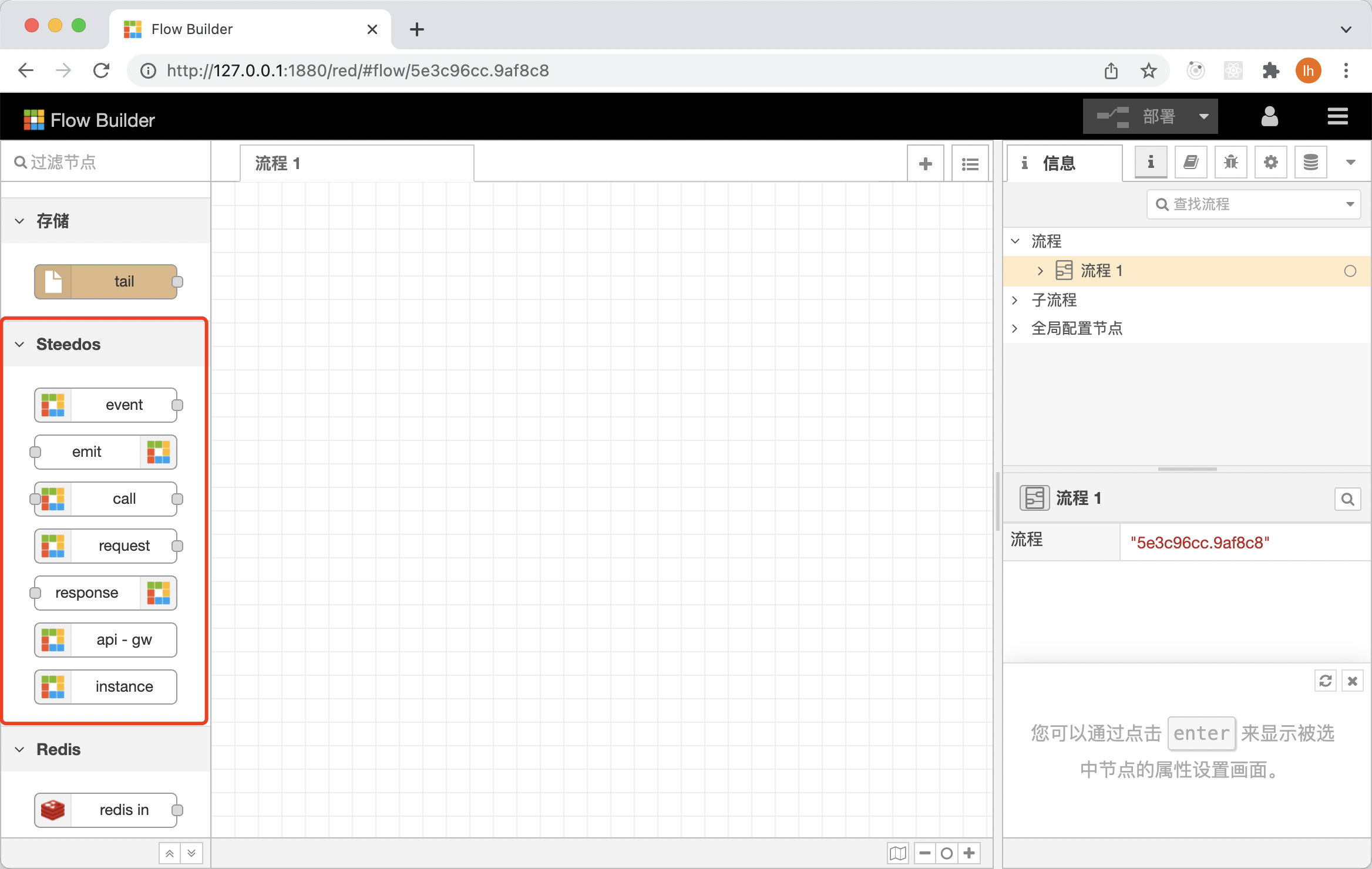Open Chrome three-dot menu
The image size is (1372, 869).
[1346, 70]
